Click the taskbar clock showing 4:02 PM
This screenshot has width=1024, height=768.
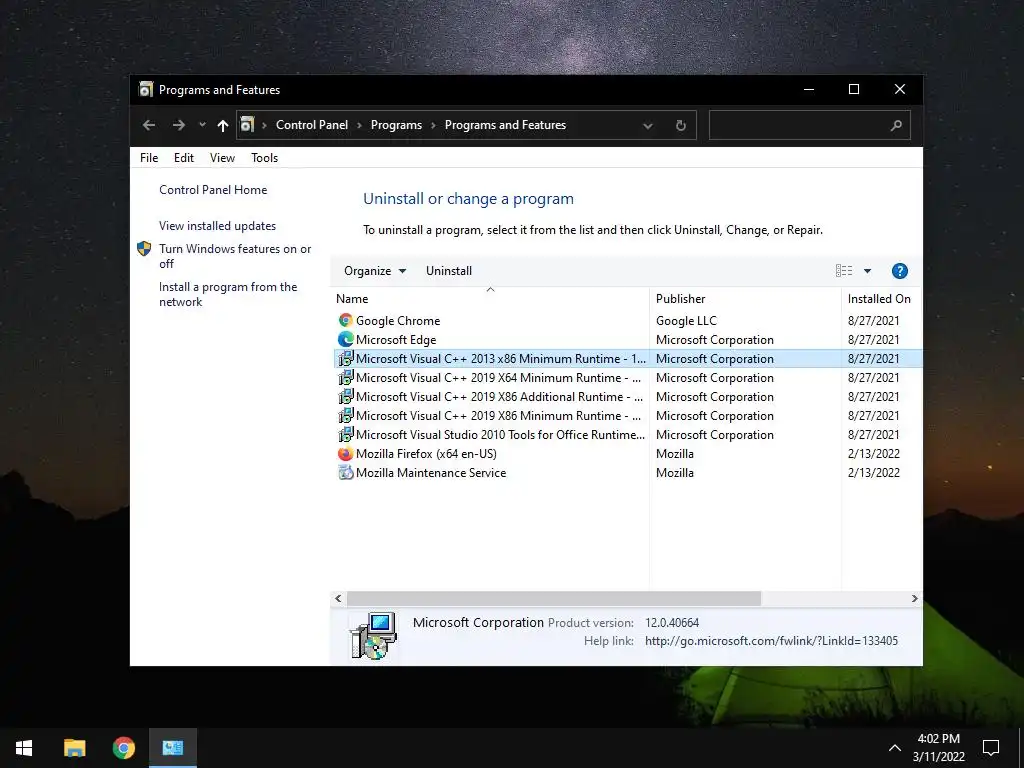pyautogui.click(x=938, y=748)
